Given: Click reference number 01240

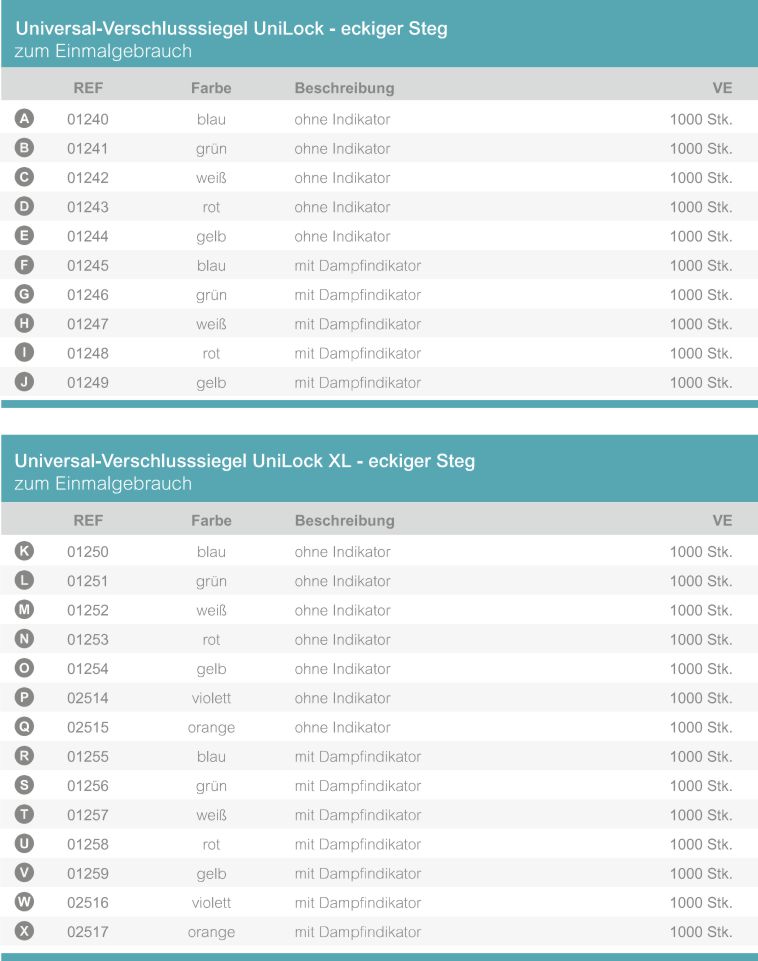Looking at the screenshot, I should point(88,119).
